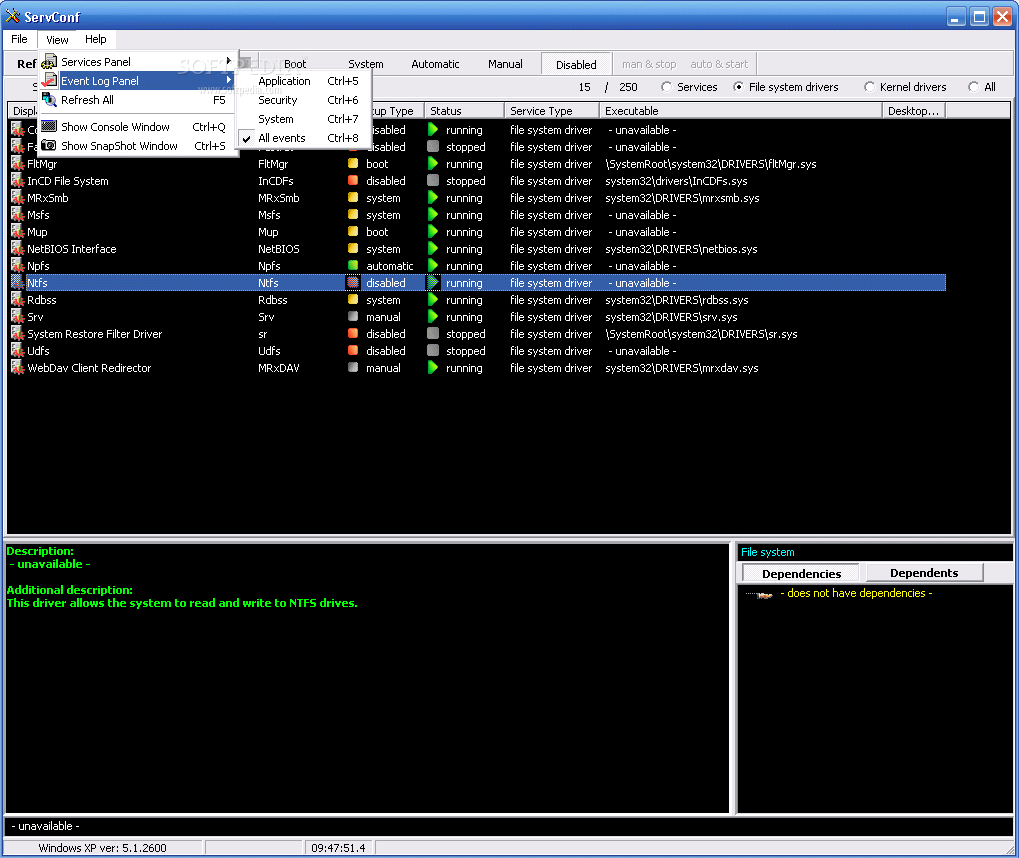The width and height of the screenshot is (1019, 858).
Task: Click the Services Panel menu icon
Action: tap(49, 62)
